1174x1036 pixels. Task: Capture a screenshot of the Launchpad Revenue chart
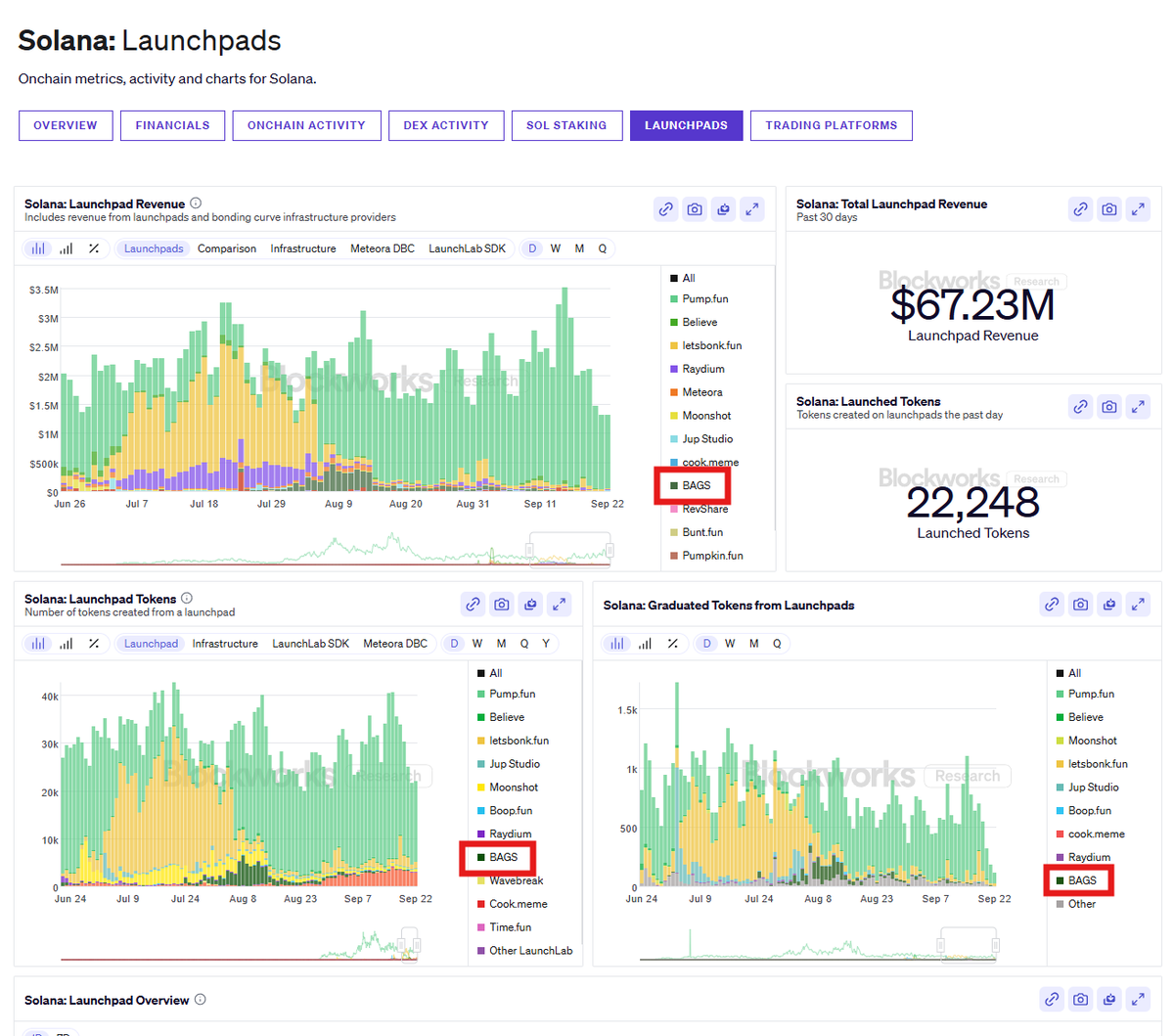695,208
